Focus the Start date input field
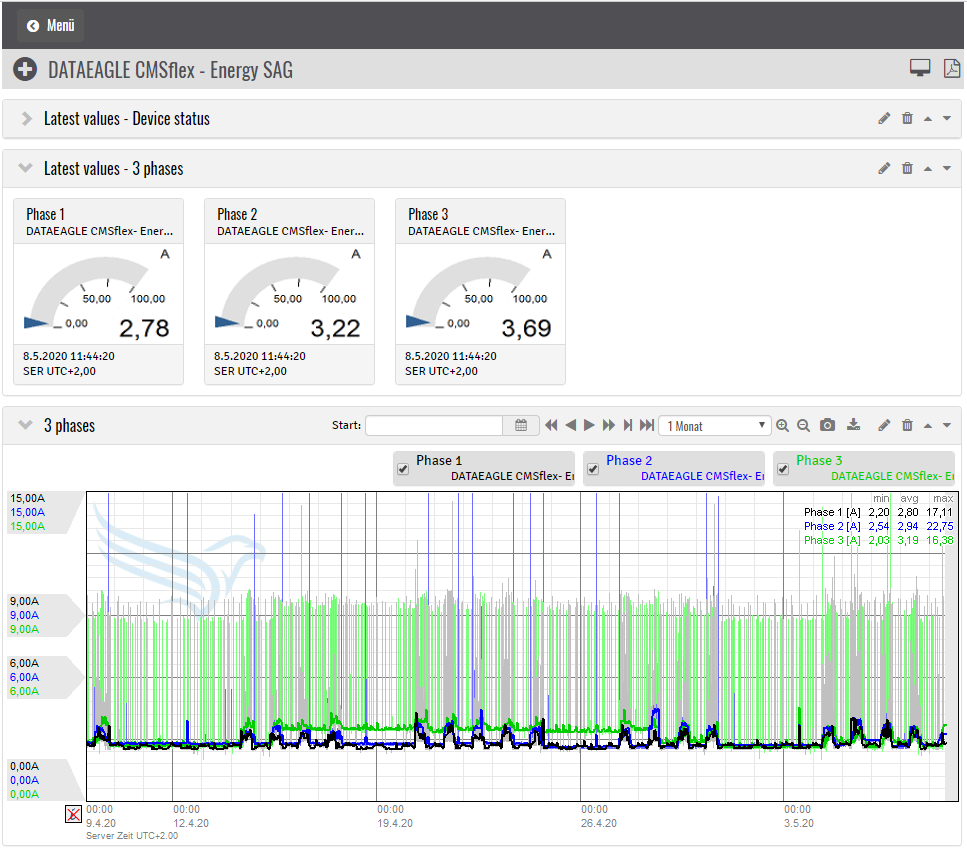Screen dimensions: 967x852 coord(434,425)
